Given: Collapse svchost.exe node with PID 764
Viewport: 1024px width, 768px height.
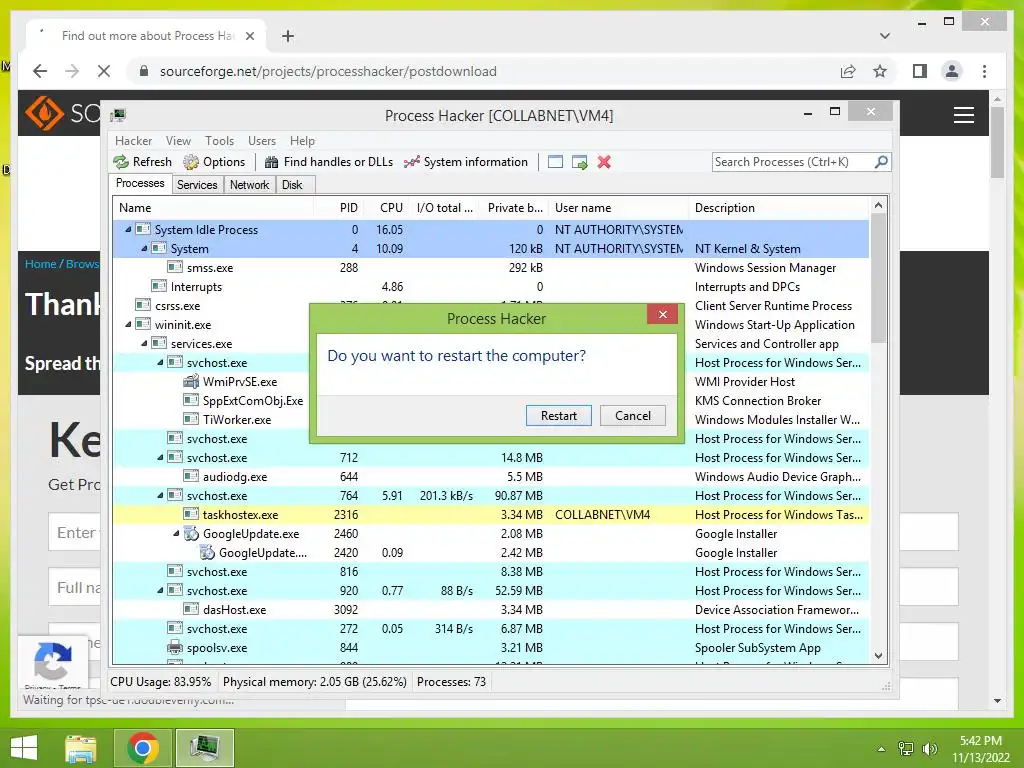Looking at the screenshot, I should (x=160, y=495).
